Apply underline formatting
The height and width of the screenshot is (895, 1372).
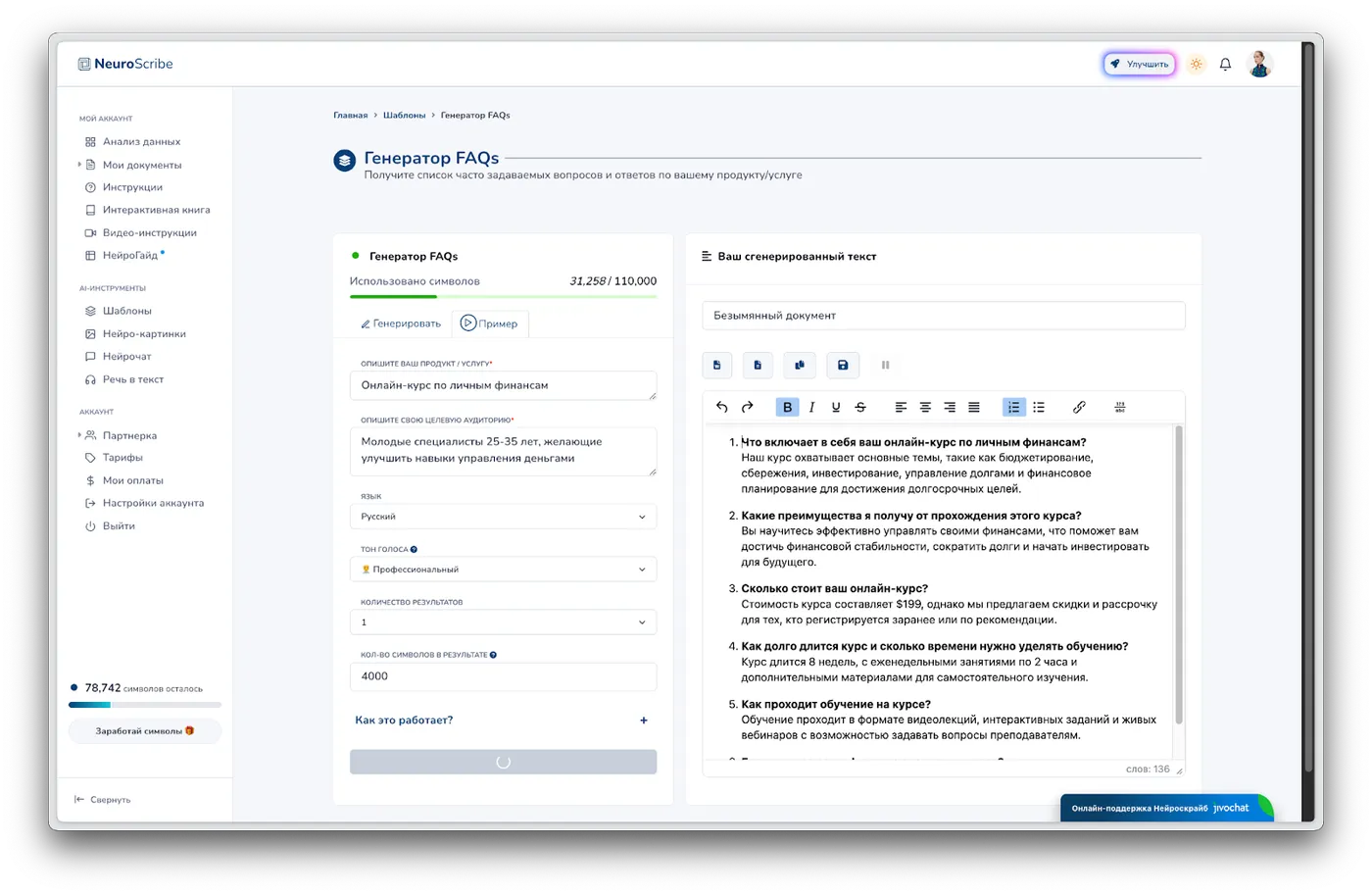tap(836, 407)
